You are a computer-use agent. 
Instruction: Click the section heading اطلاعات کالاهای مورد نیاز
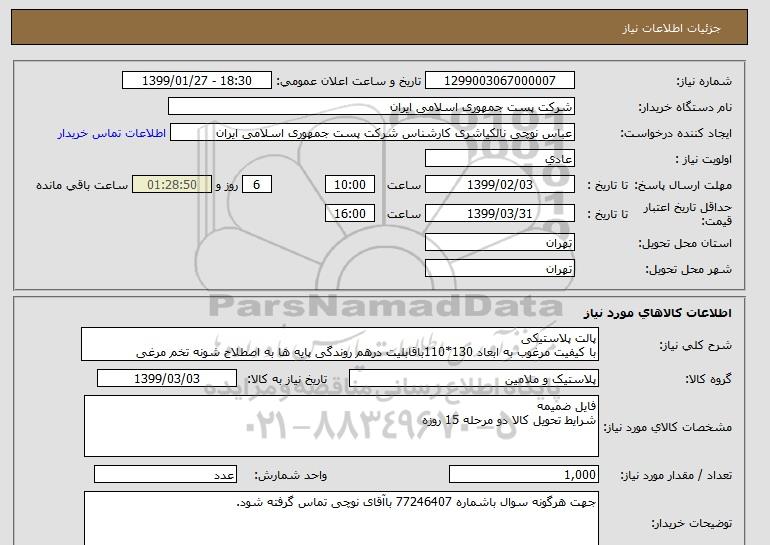658,313
